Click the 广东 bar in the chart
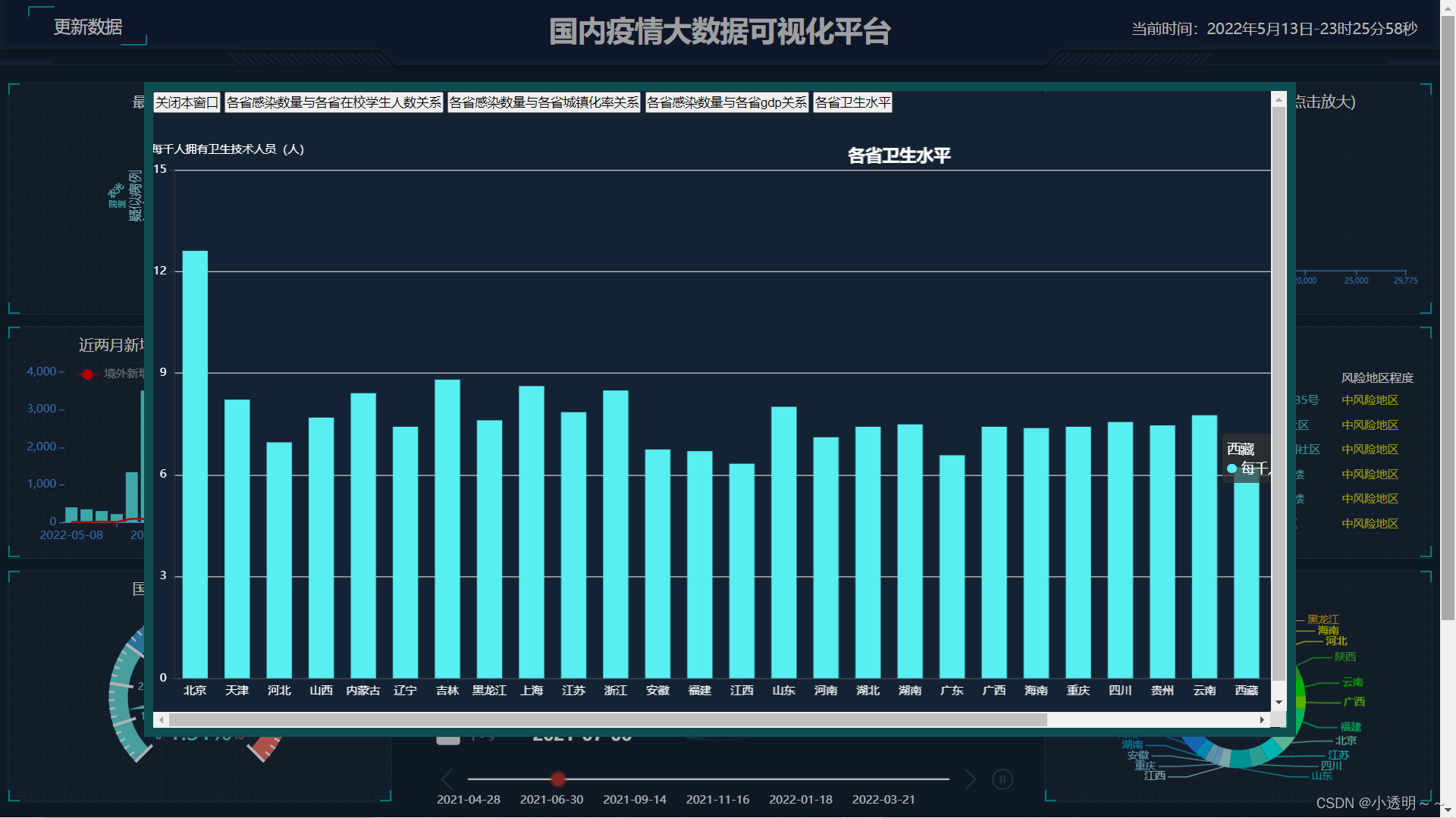1456x818 pixels. point(952,566)
